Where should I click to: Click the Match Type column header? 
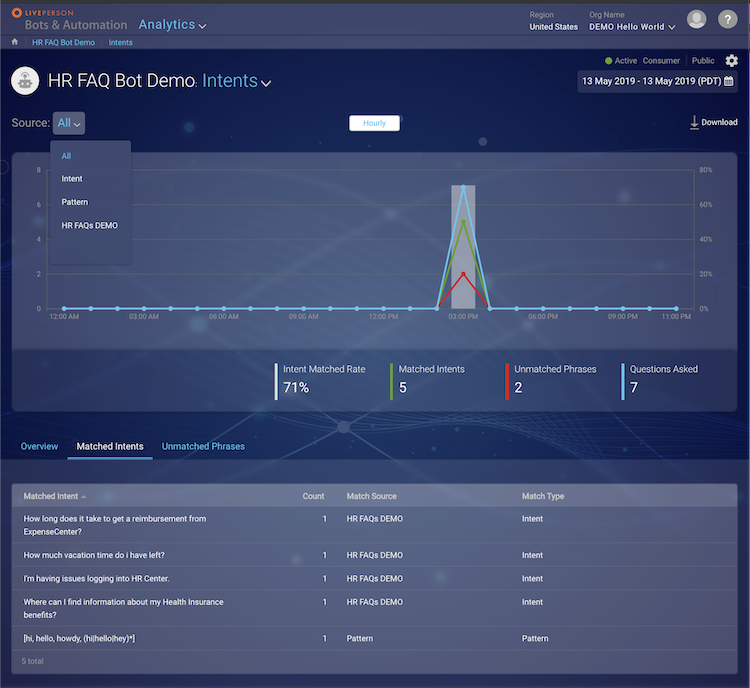pos(543,496)
